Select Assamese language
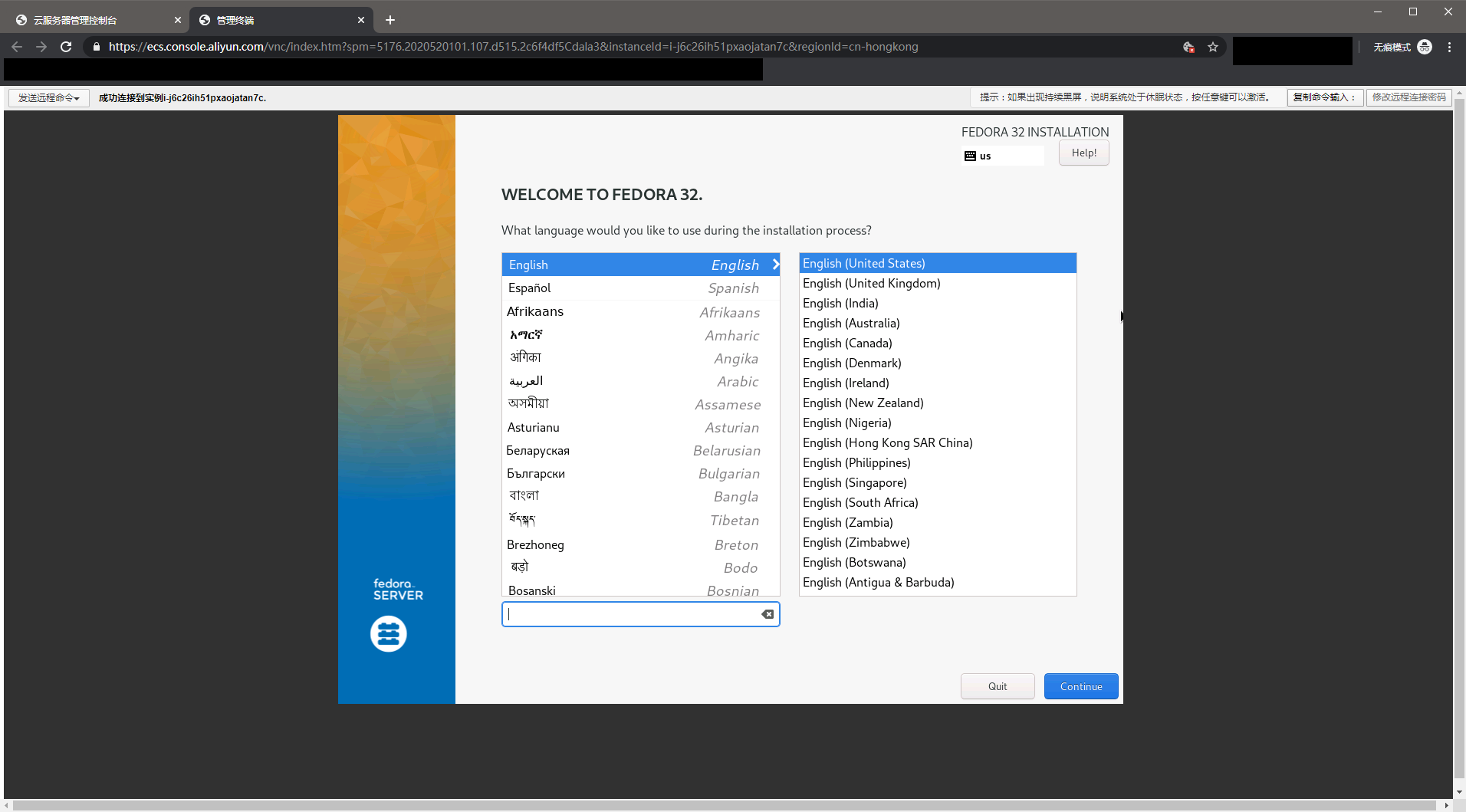 (x=641, y=404)
